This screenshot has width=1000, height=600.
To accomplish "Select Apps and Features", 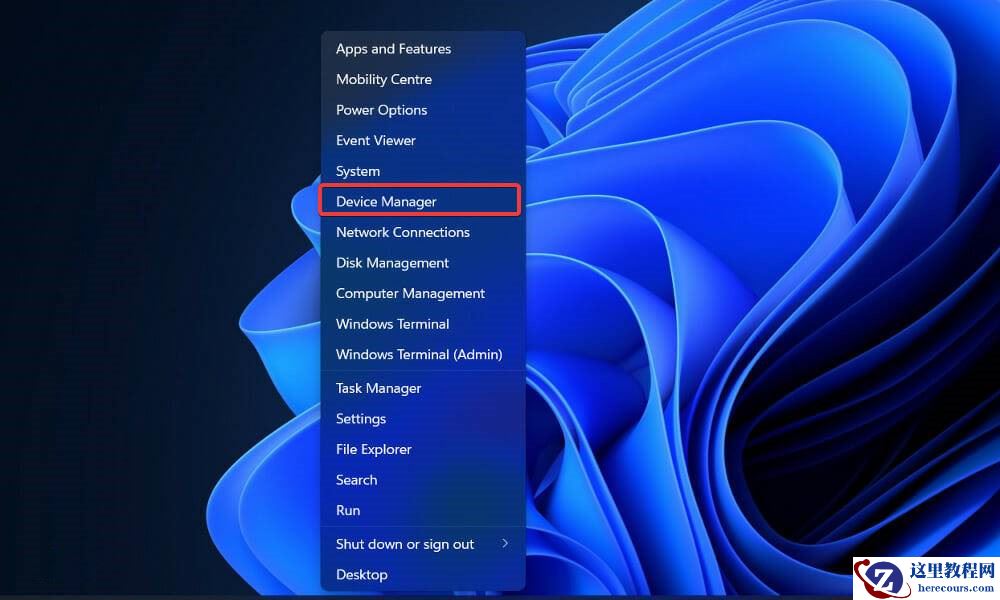I will [393, 48].
